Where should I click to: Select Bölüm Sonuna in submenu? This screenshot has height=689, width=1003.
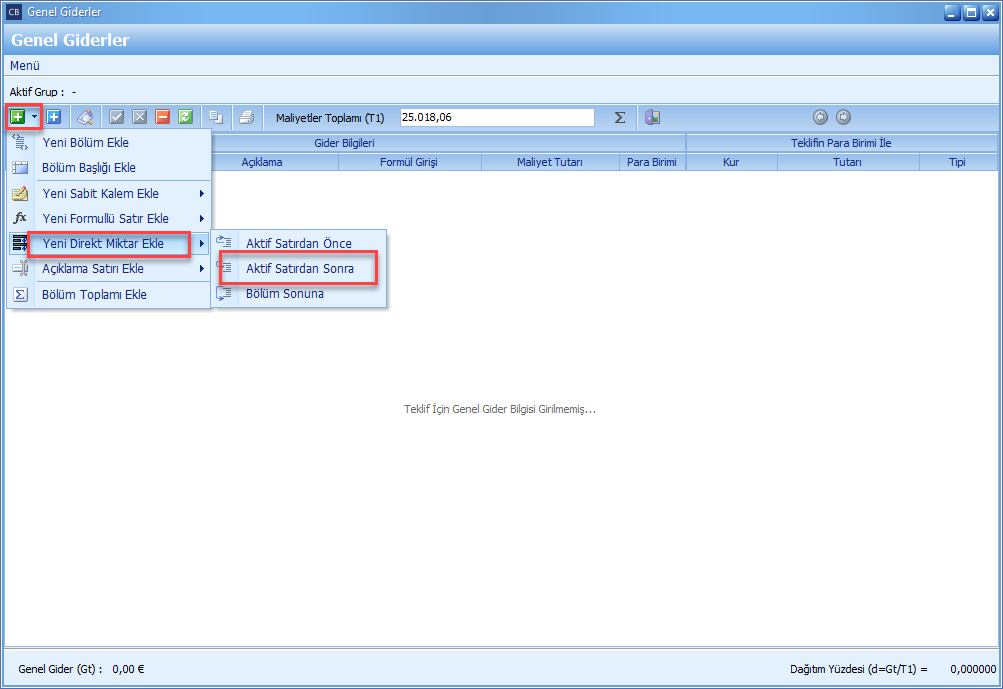pos(284,294)
